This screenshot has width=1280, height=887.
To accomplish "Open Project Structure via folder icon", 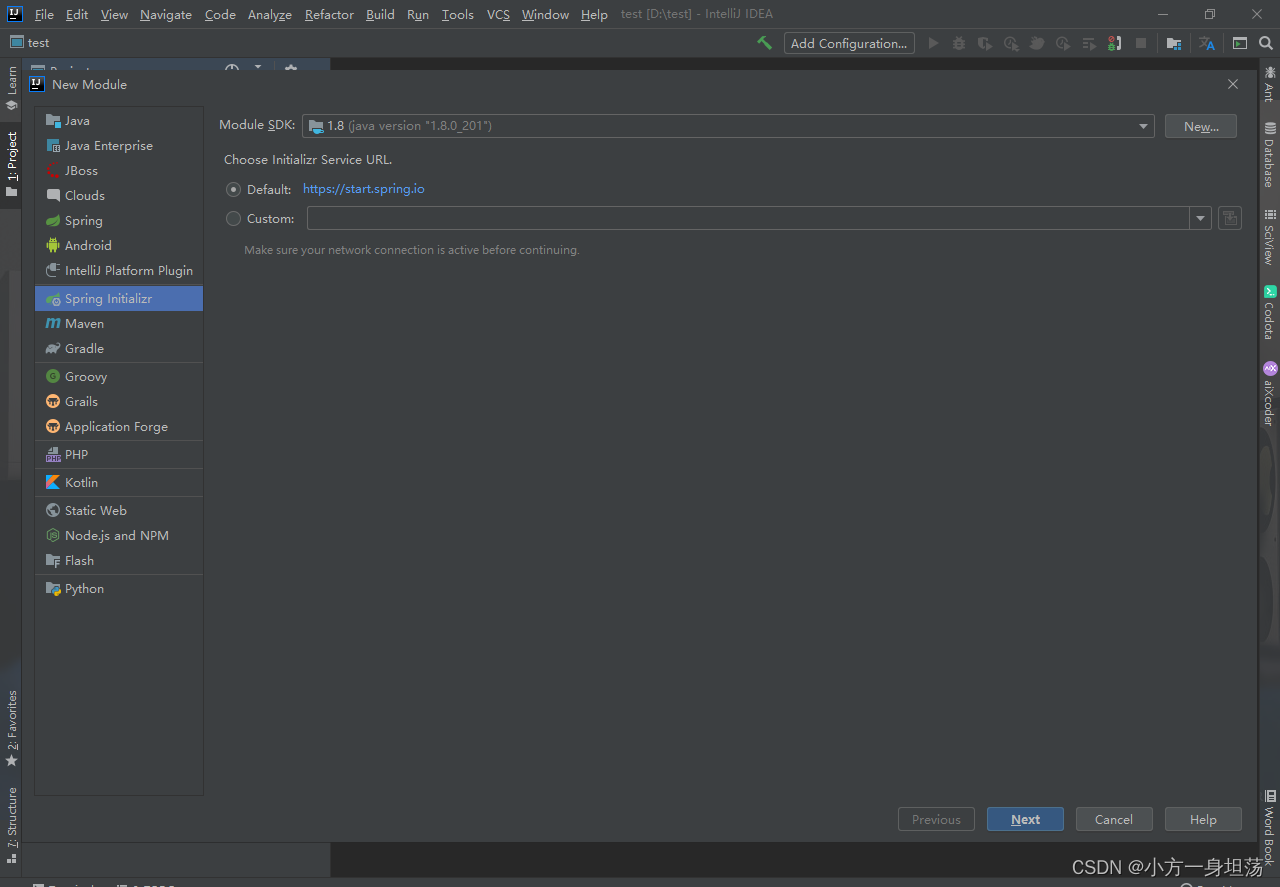I will 1174,43.
